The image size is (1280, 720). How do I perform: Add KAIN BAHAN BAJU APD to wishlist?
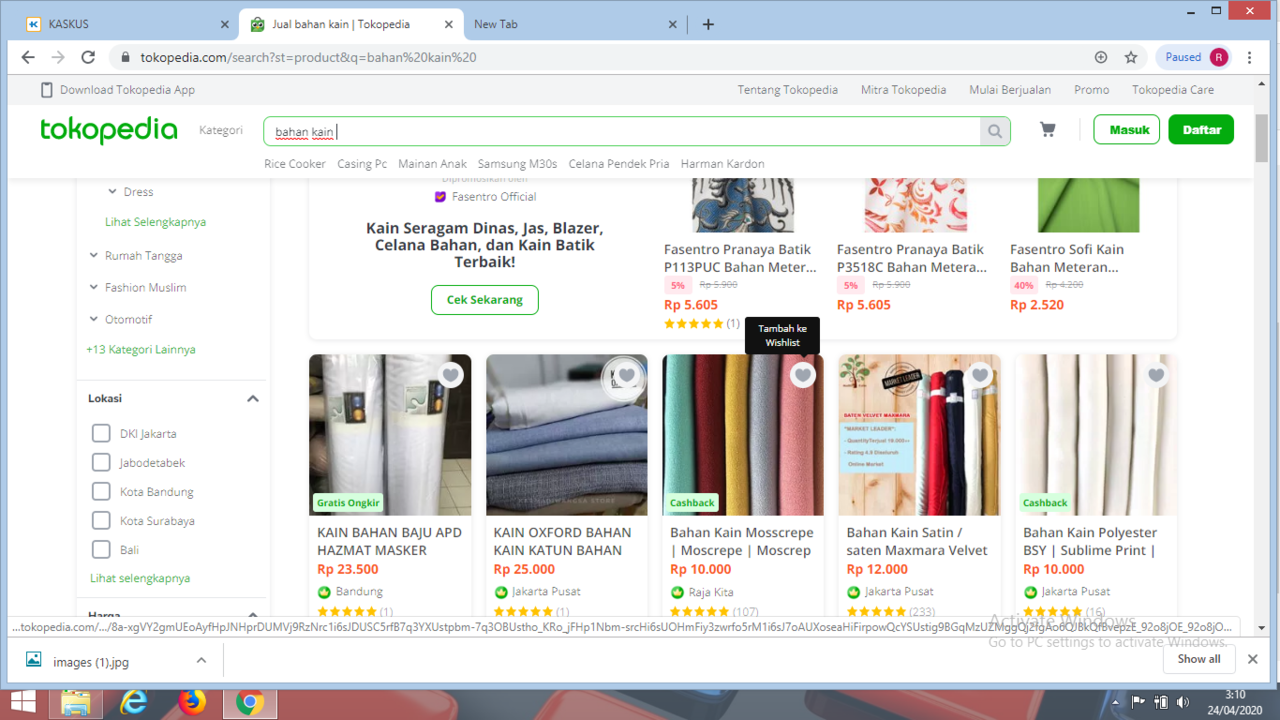coord(450,375)
